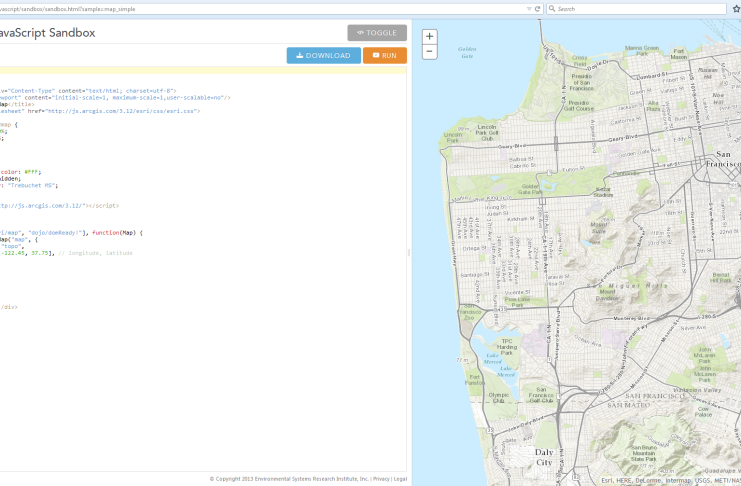The height and width of the screenshot is (486, 741).
Task: Click the Visitacion Valley map label
Action: 697,390
